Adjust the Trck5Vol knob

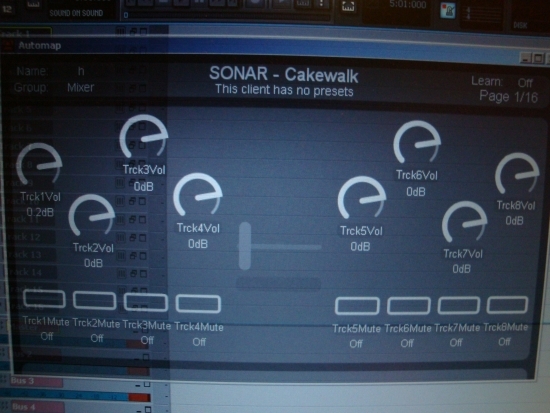coord(362,198)
